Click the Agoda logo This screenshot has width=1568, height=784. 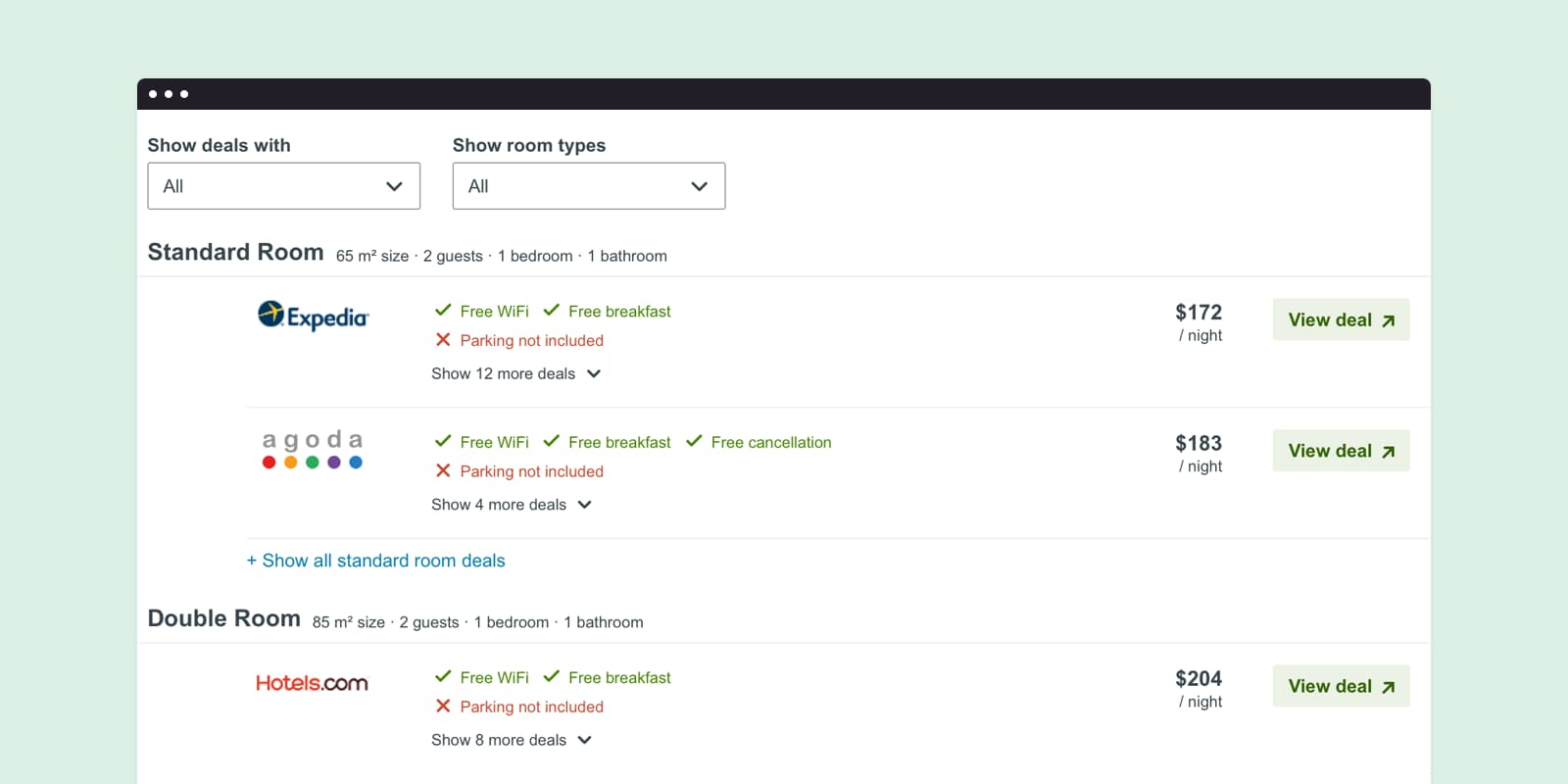[x=313, y=449]
